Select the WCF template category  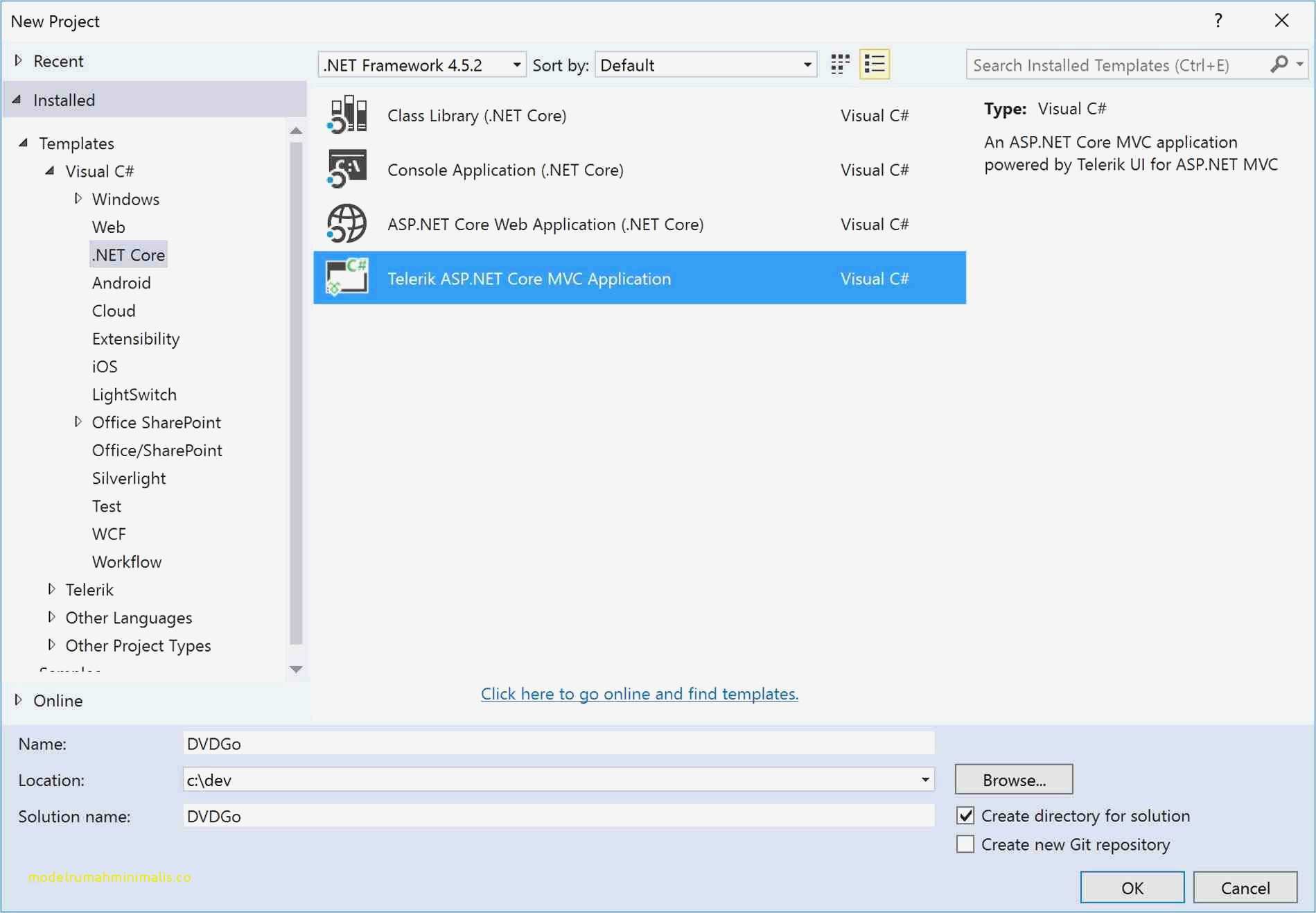click(x=109, y=534)
